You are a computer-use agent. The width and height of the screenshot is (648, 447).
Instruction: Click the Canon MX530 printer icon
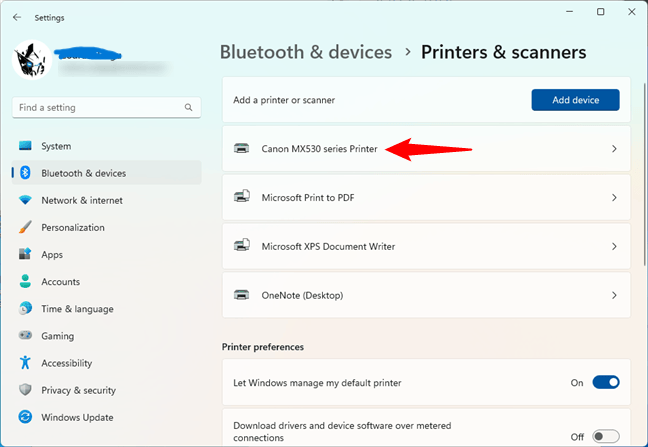click(x=241, y=148)
